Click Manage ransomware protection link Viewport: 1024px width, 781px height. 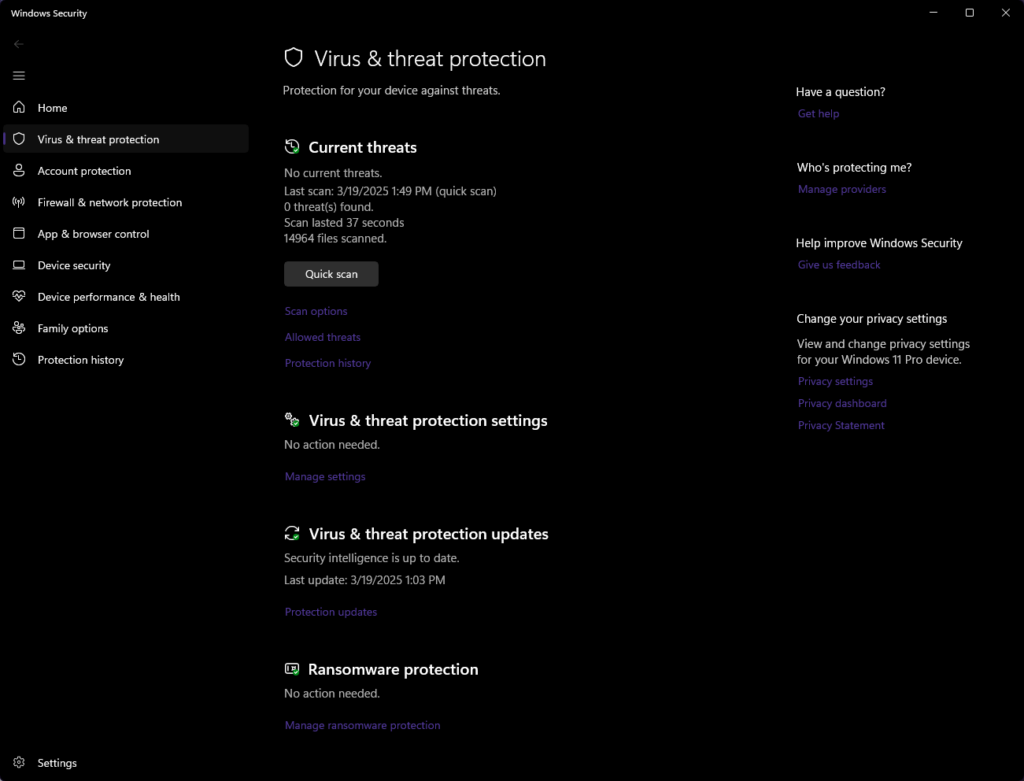click(x=362, y=726)
